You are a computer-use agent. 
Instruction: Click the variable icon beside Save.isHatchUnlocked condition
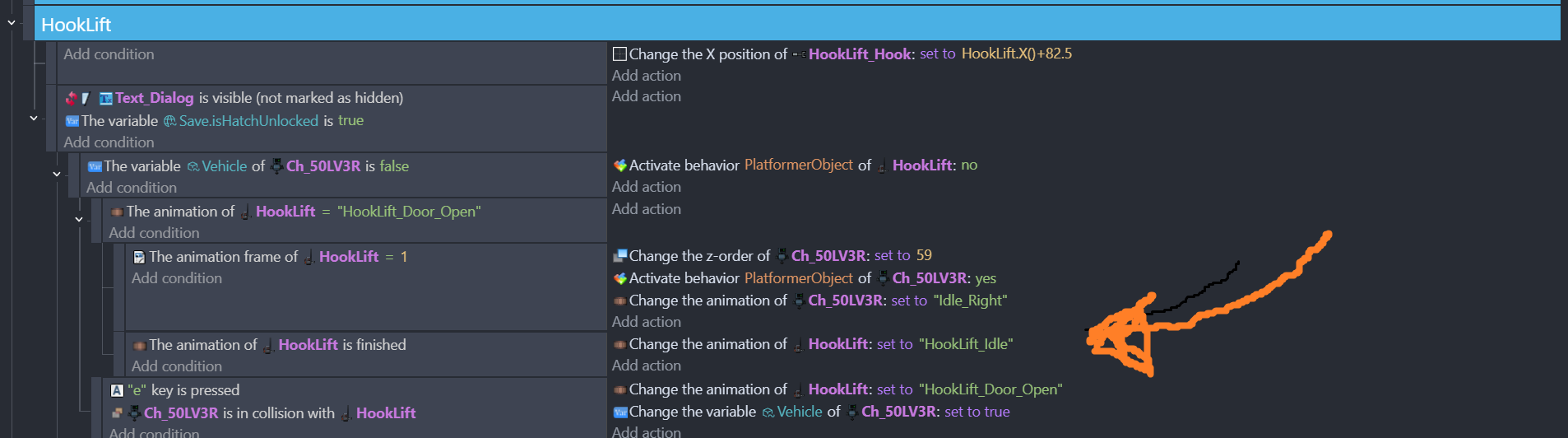[72, 121]
